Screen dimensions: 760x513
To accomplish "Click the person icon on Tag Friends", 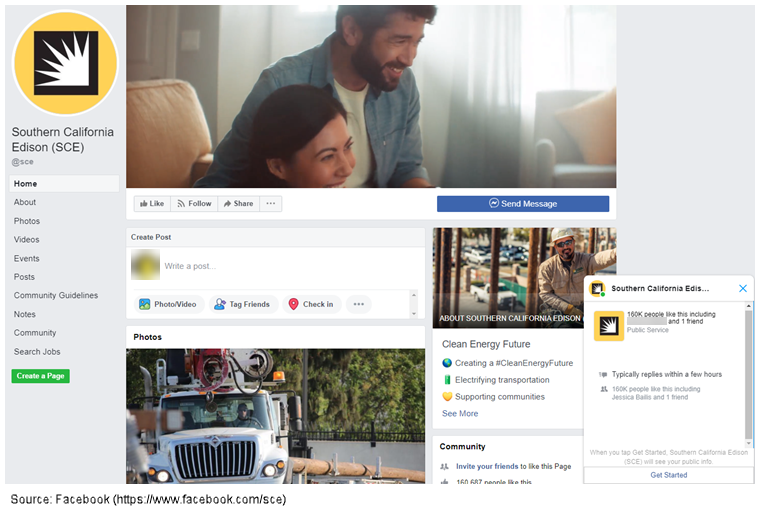I will point(220,304).
